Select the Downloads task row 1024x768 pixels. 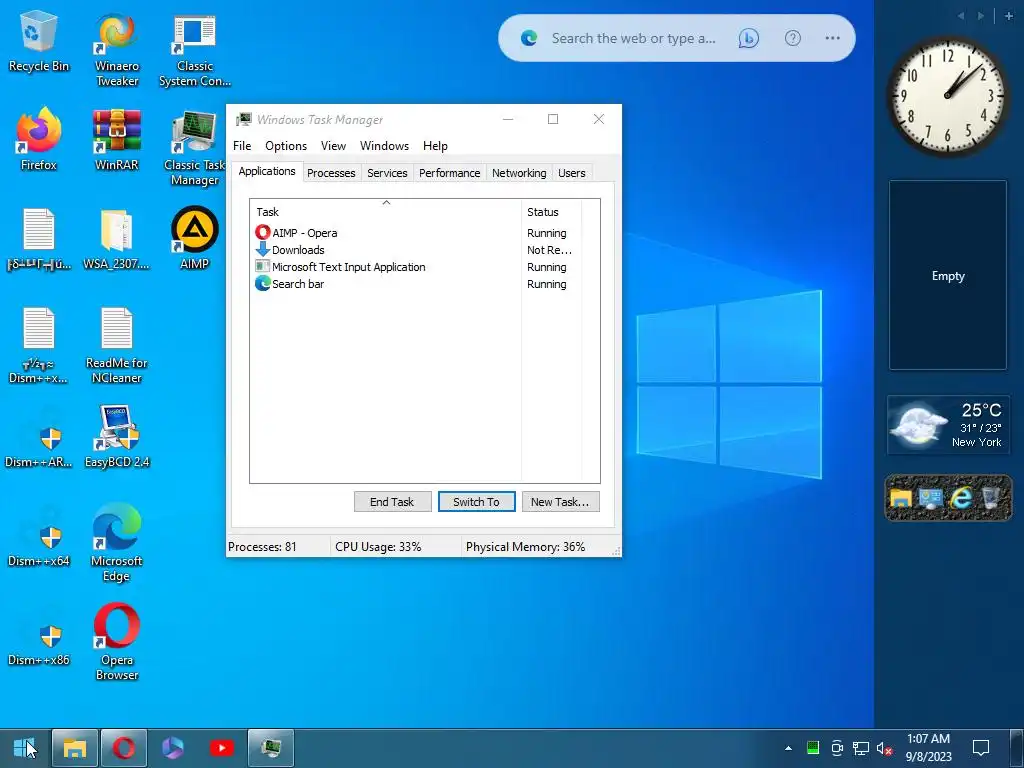(x=424, y=250)
